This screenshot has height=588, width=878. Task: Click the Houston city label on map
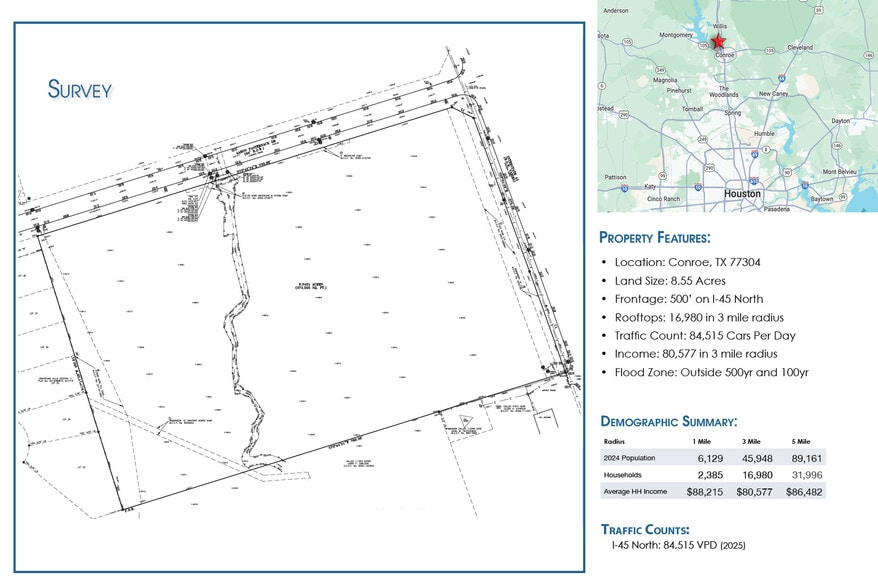click(742, 193)
